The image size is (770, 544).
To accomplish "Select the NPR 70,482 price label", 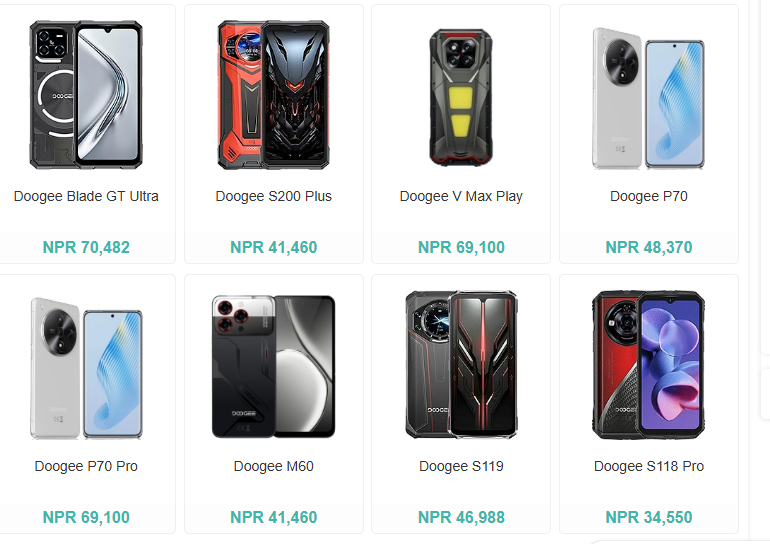I will pyautogui.click(x=86, y=247).
